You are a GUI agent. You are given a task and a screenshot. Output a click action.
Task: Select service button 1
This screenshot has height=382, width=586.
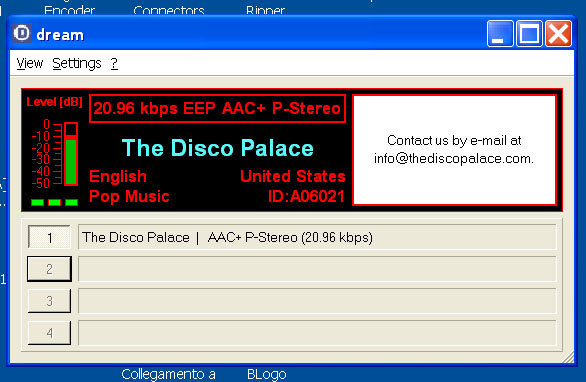[49, 237]
